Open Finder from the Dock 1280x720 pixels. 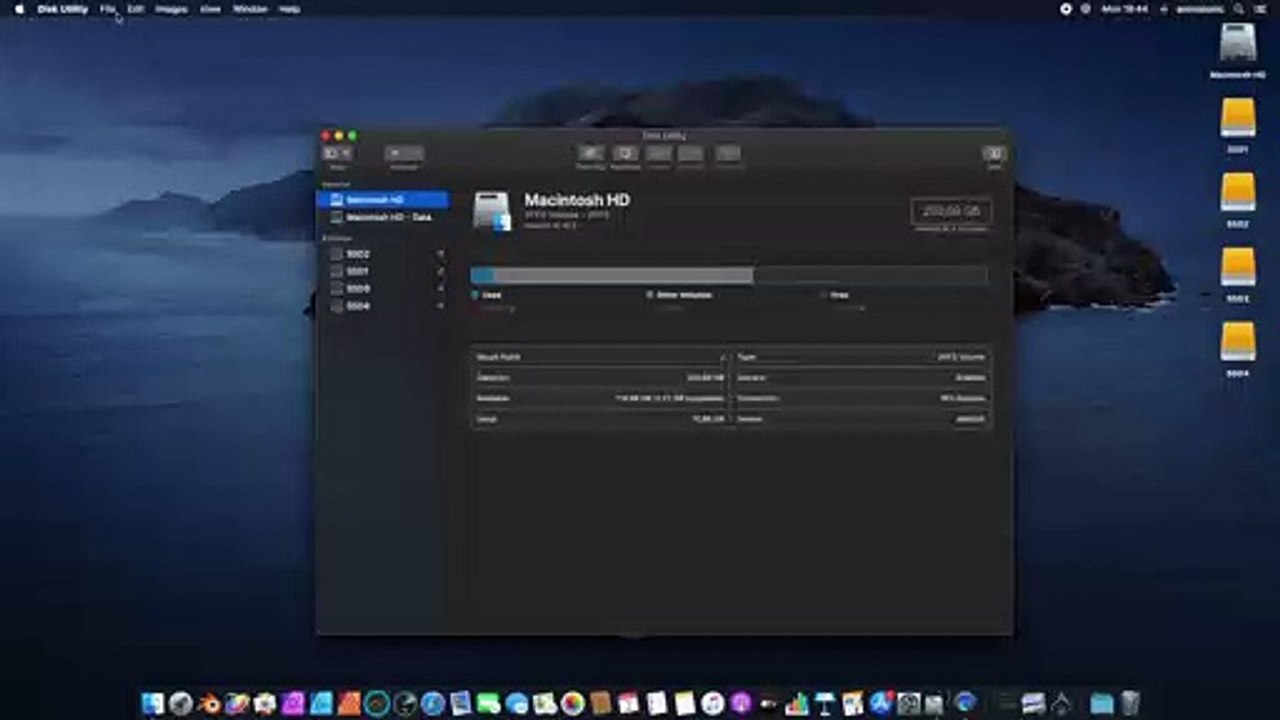(x=153, y=703)
